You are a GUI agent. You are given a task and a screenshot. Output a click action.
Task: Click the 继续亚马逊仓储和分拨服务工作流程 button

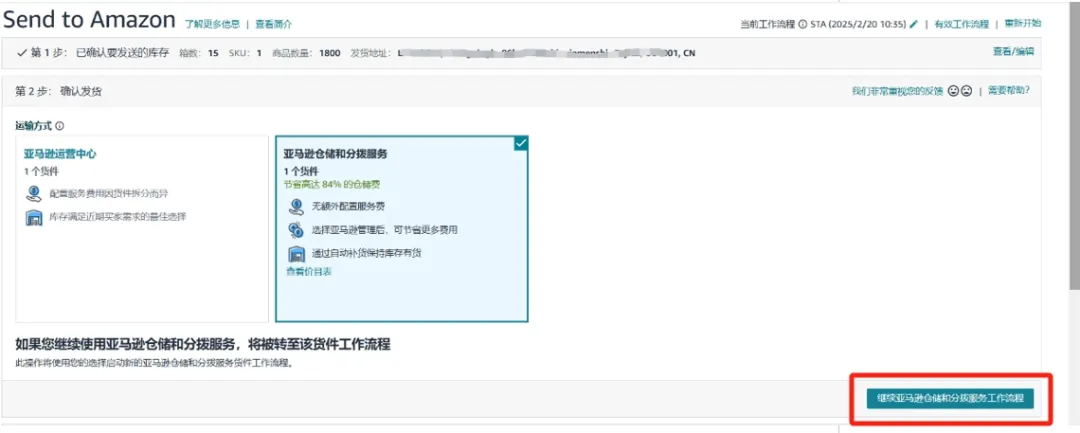tap(950, 398)
